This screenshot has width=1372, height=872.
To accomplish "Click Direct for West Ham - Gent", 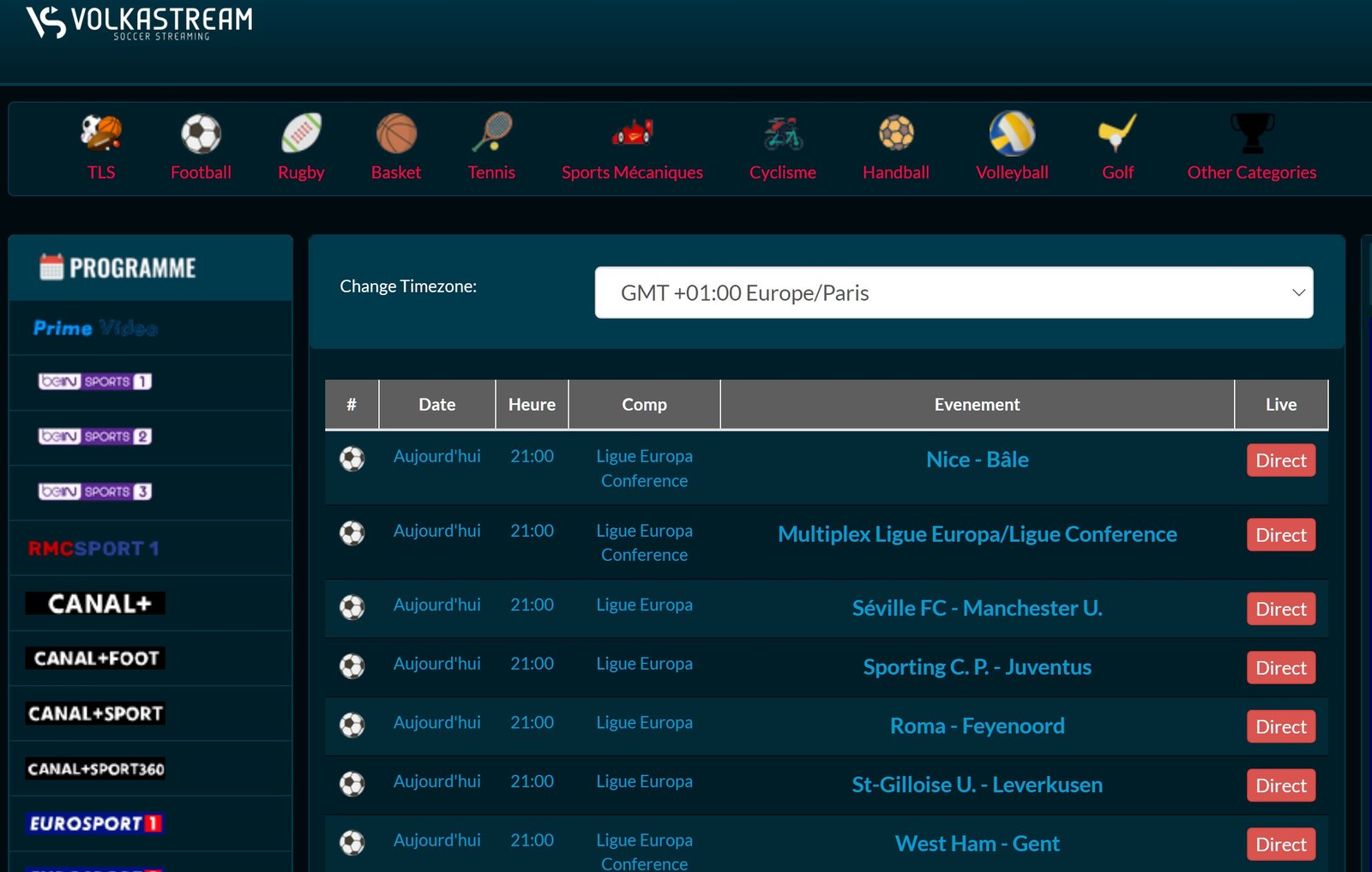I will pyautogui.click(x=1281, y=845).
